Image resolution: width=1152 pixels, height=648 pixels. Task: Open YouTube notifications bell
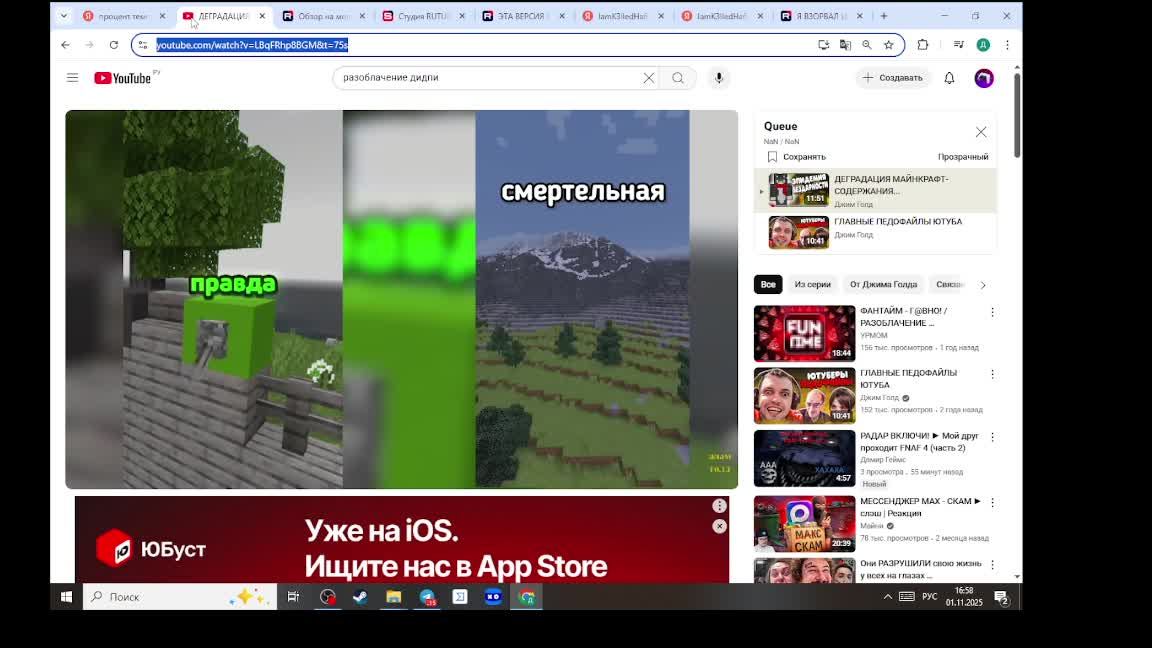click(x=949, y=78)
